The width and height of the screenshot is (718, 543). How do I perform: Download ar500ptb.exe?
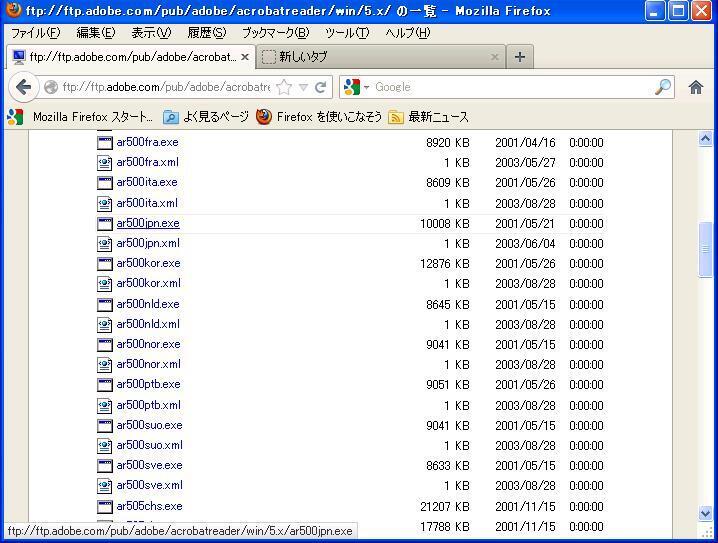point(148,384)
